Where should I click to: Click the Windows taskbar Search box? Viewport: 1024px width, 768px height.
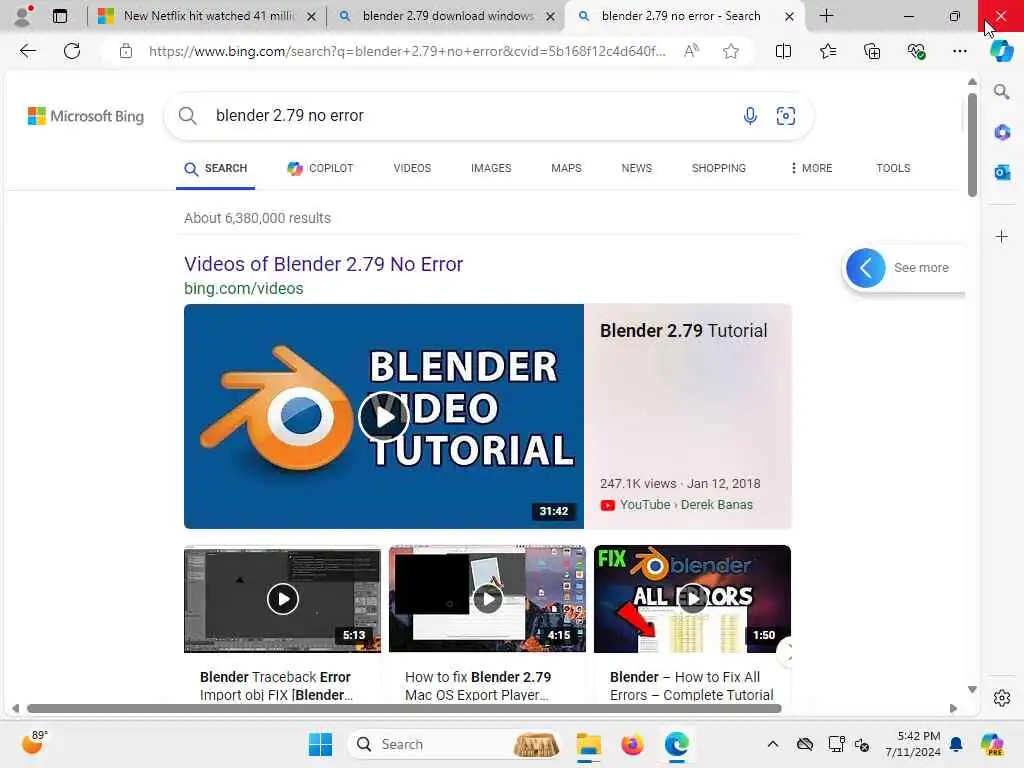(x=456, y=744)
